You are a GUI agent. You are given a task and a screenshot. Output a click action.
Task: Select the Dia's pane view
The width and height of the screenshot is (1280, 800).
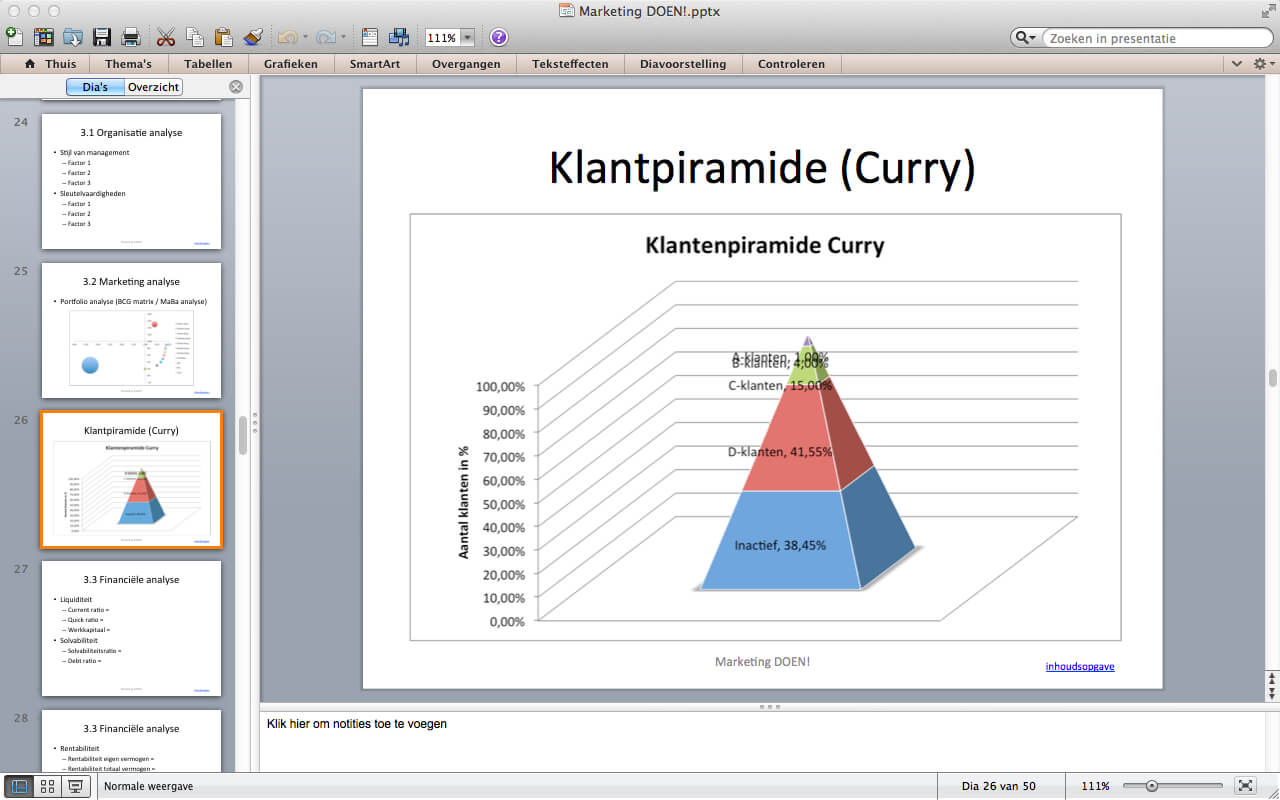click(95, 87)
